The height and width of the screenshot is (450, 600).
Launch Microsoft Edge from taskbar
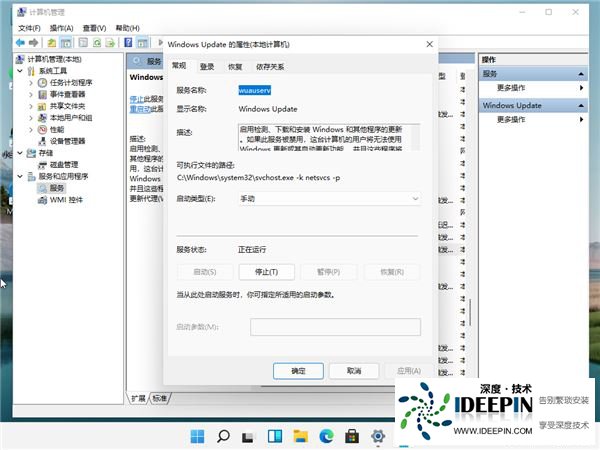pos(326,436)
